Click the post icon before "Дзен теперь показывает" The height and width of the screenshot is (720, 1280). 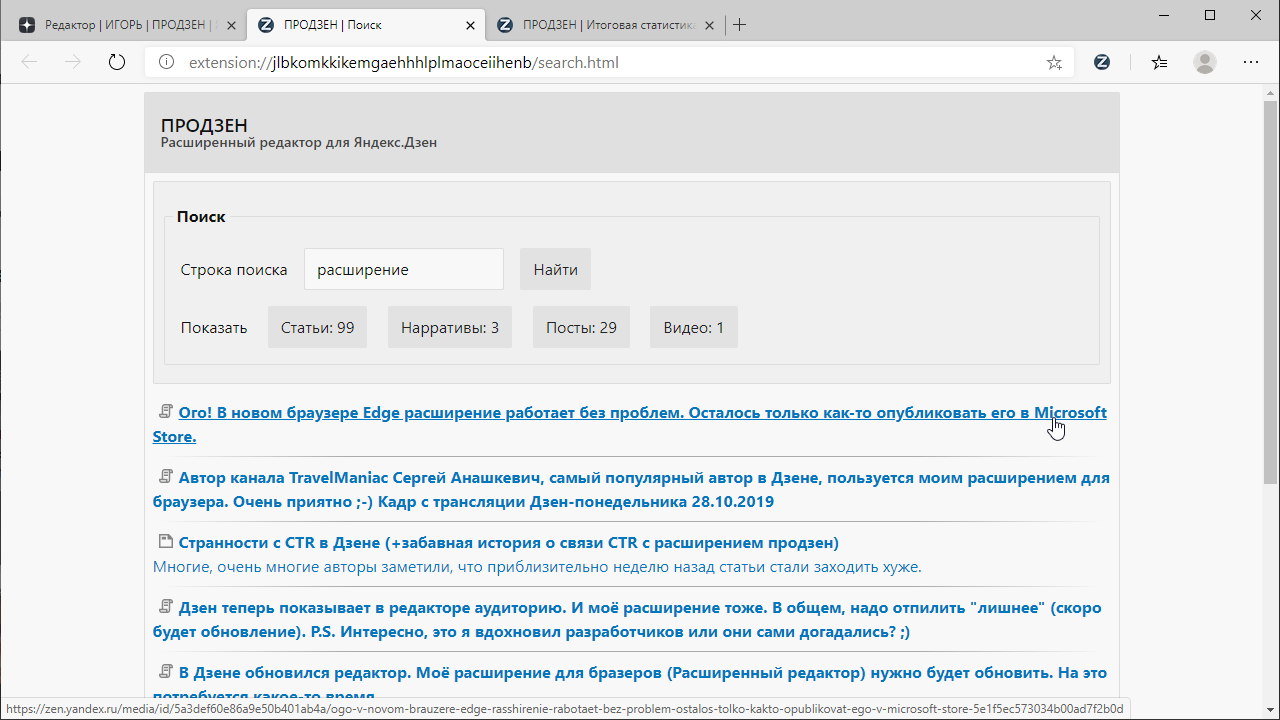click(x=166, y=606)
